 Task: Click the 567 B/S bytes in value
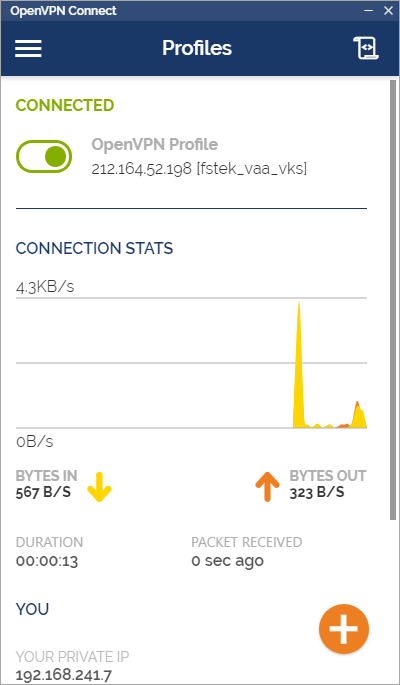[43, 492]
